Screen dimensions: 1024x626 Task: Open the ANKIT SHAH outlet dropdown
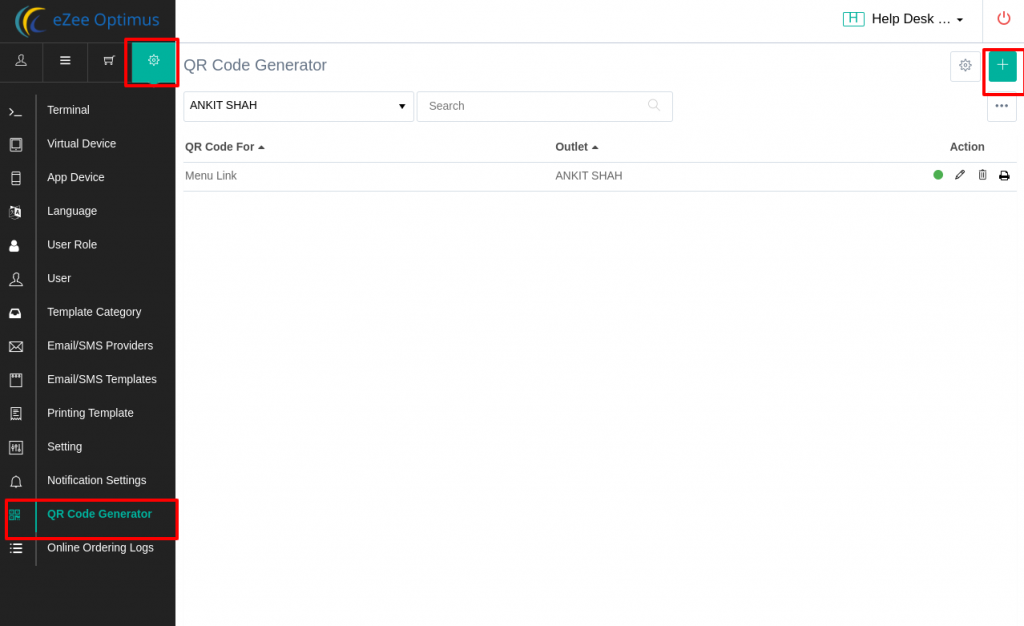coord(298,106)
